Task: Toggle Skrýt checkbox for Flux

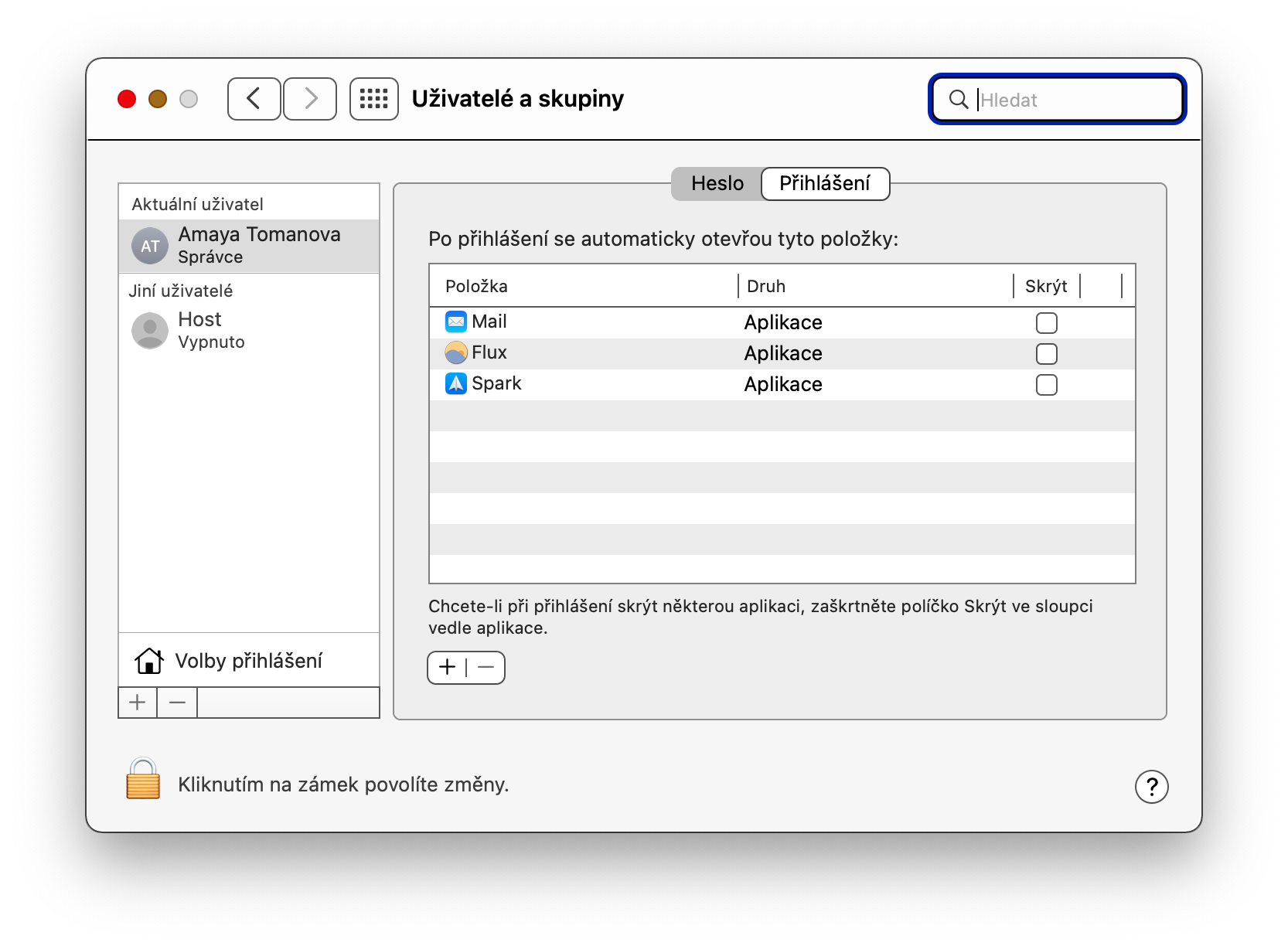Action: (x=1047, y=354)
